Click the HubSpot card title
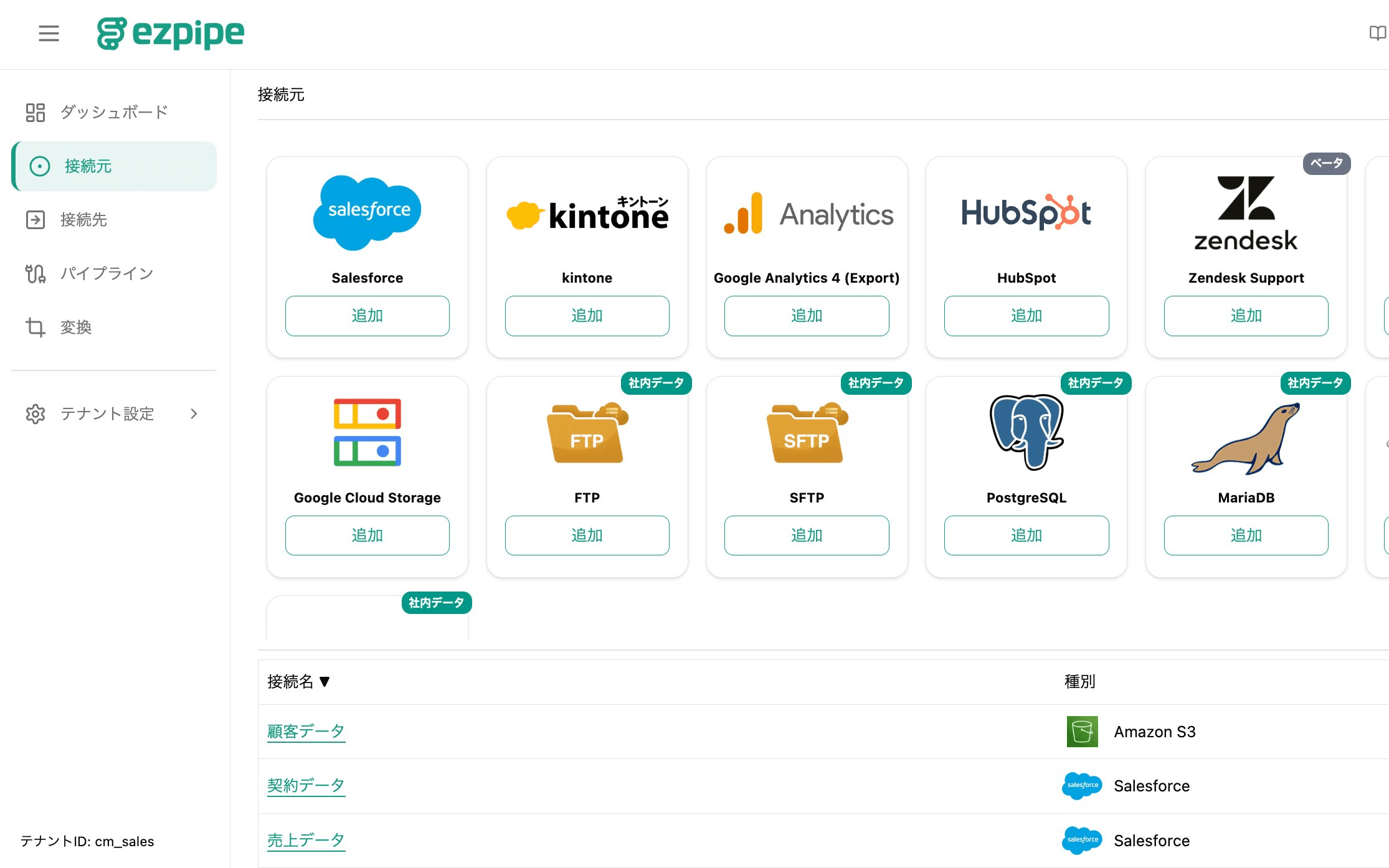The image size is (1389, 868). (x=1026, y=278)
